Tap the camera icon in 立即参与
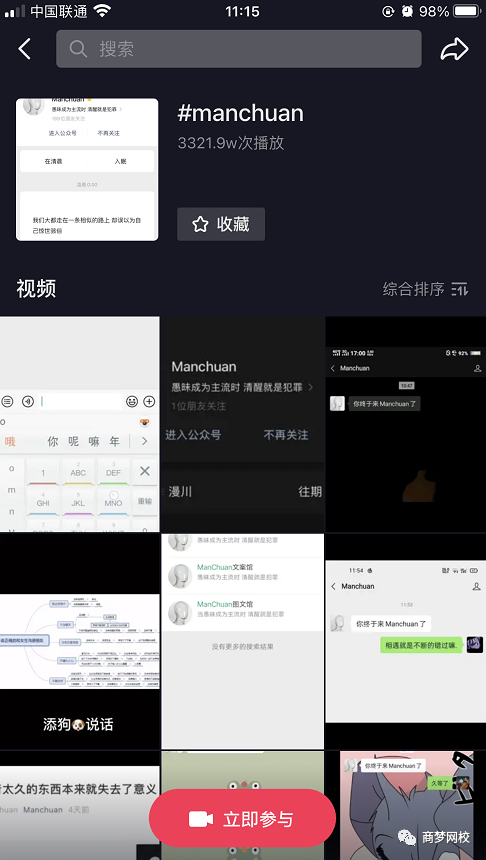 [201, 819]
